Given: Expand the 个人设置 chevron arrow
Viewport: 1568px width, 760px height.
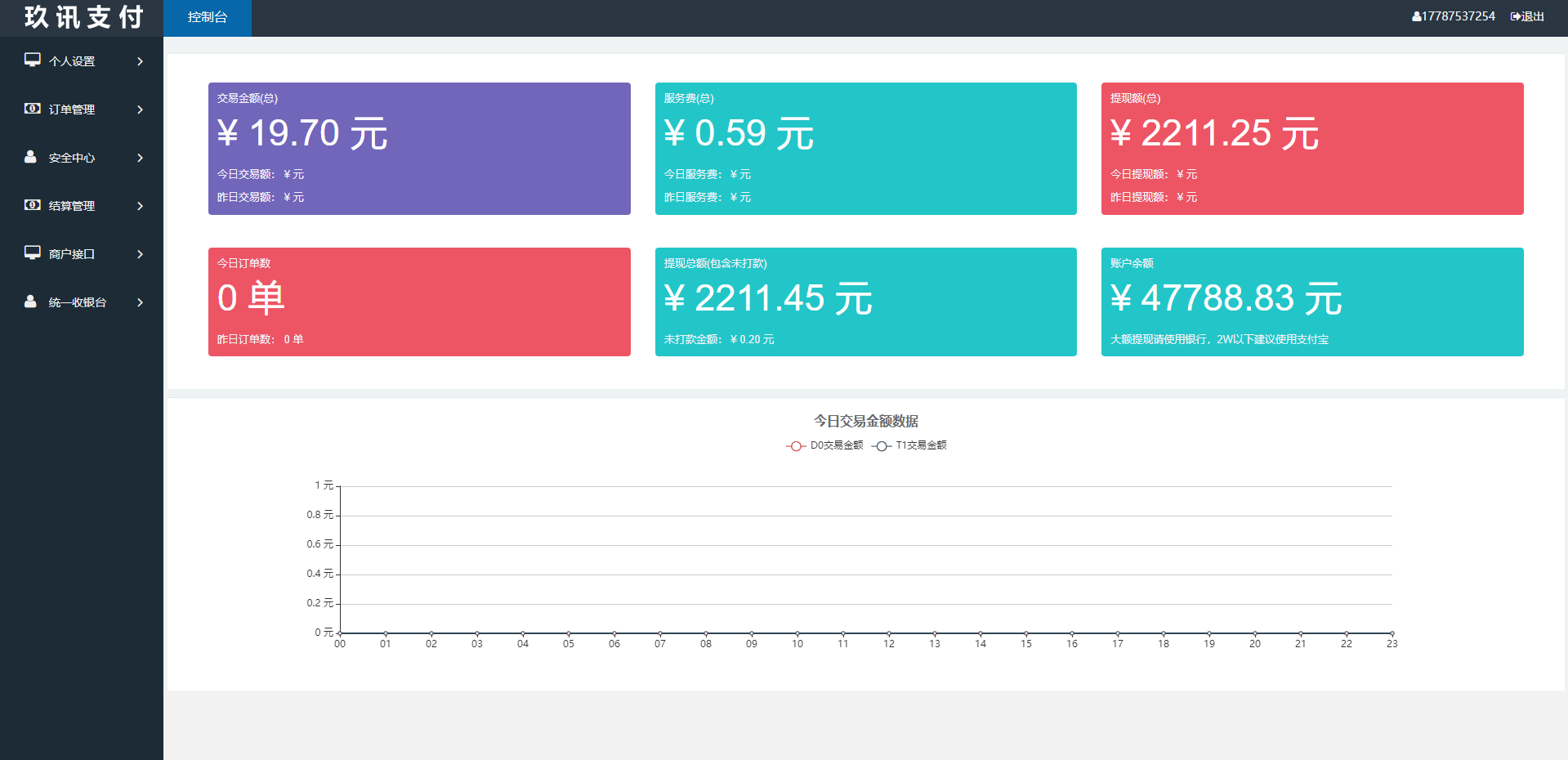Looking at the screenshot, I should click(x=141, y=61).
